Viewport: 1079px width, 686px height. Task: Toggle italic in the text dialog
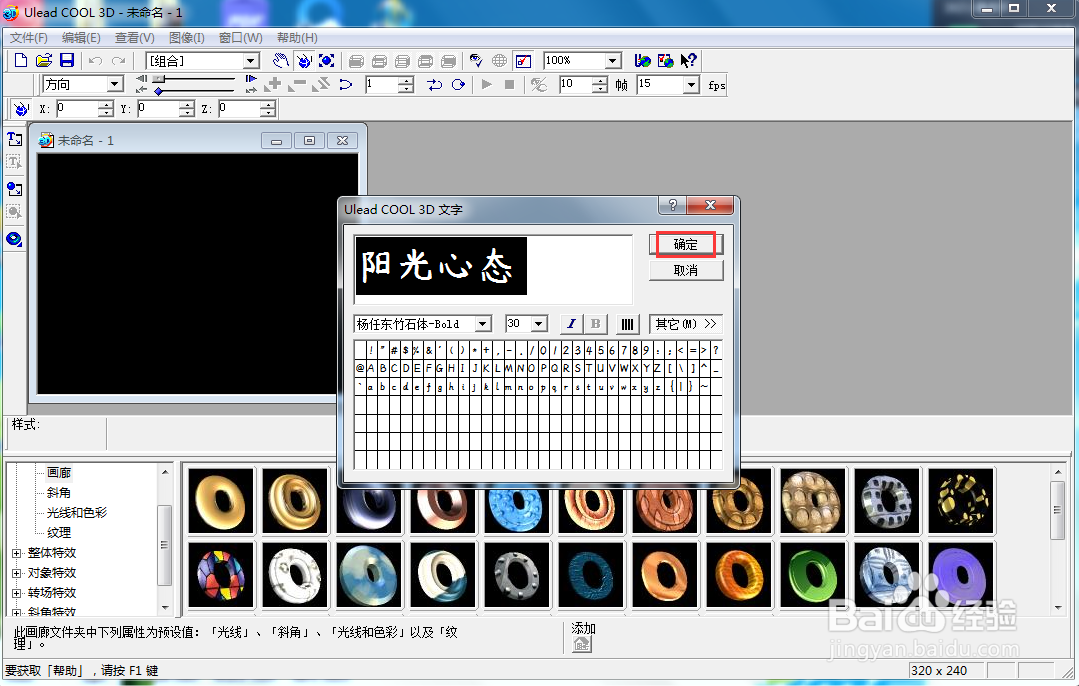[x=570, y=324]
